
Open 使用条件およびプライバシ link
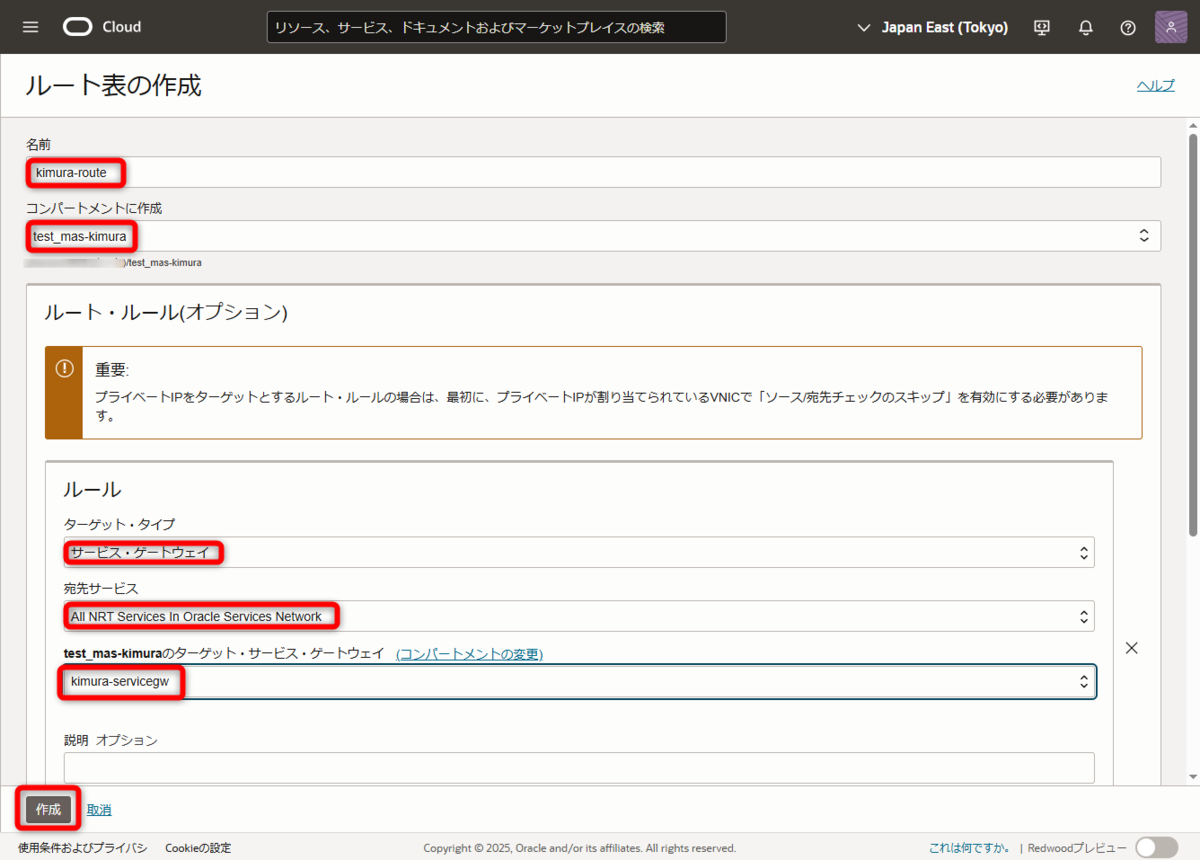(82, 848)
